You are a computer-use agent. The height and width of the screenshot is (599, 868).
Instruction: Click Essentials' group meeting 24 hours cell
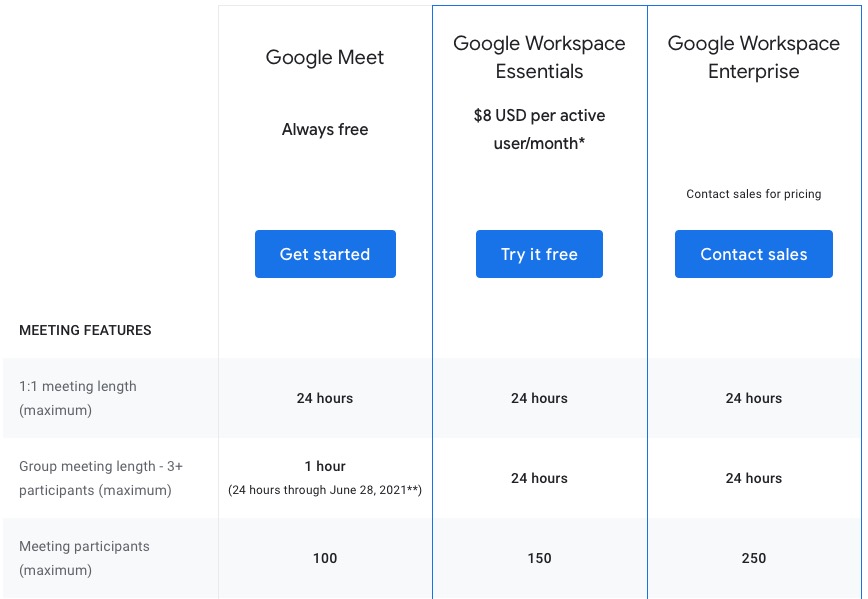539,478
